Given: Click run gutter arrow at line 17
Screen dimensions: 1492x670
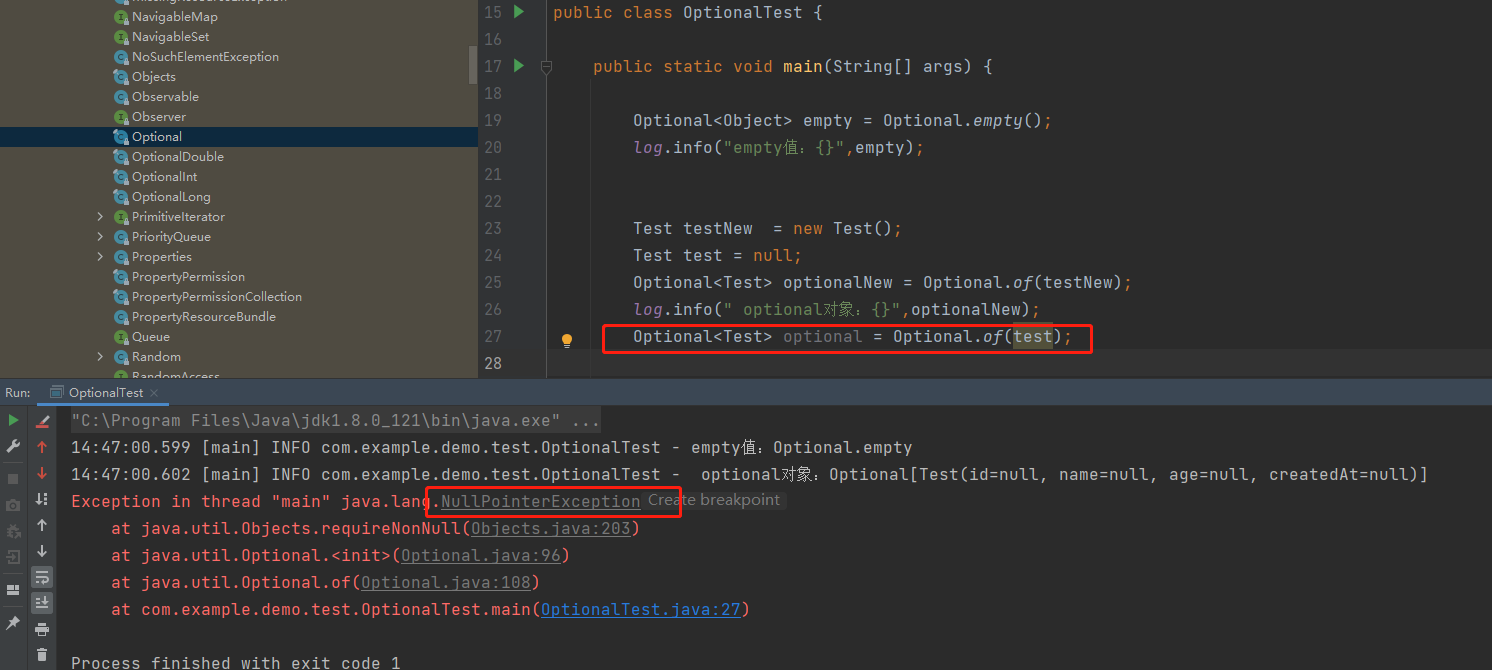Looking at the screenshot, I should pyautogui.click(x=518, y=66).
